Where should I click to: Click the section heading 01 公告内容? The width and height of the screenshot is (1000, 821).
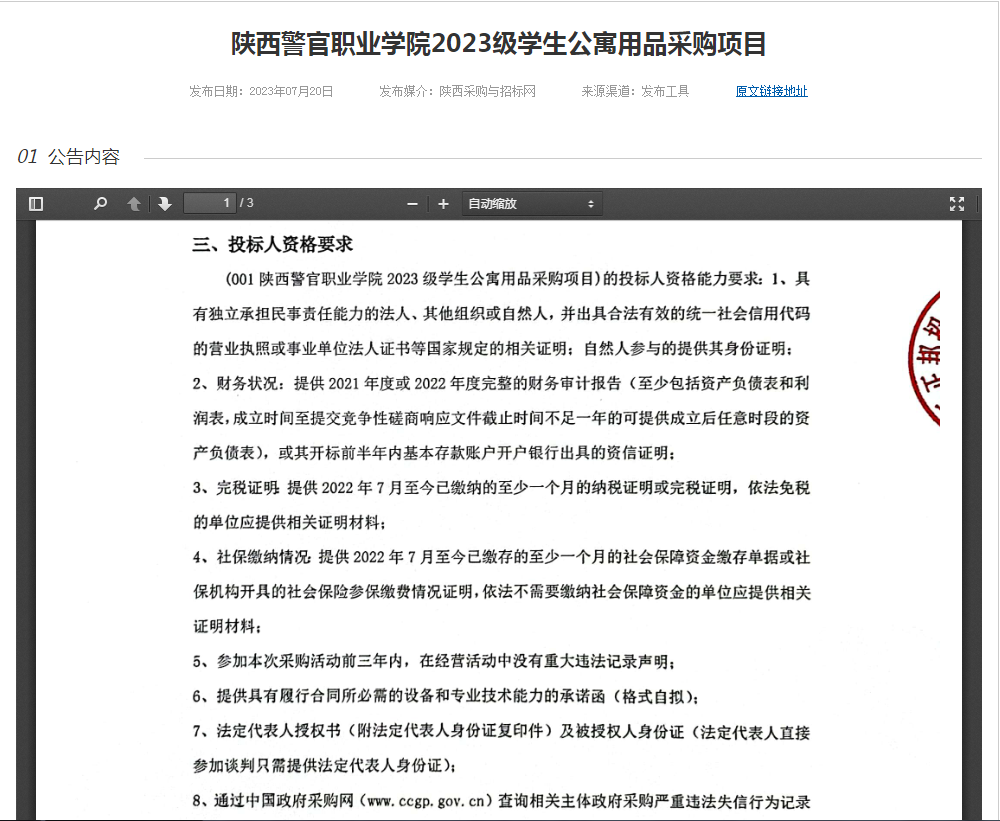click(x=69, y=156)
